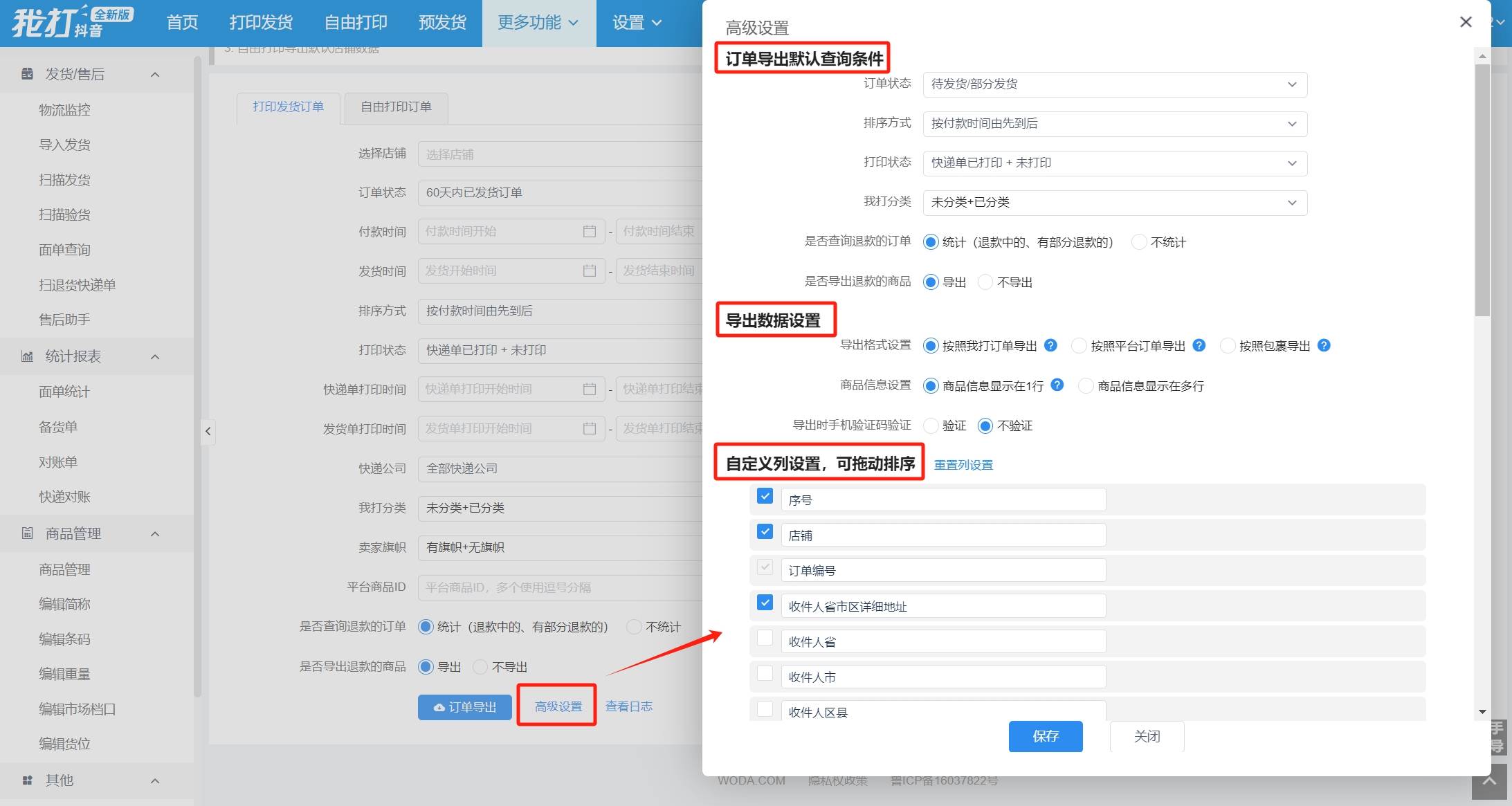Go to 打印发货 in top navigation
This screenshot has height=806, width=1512.
(x=261, y=23)
